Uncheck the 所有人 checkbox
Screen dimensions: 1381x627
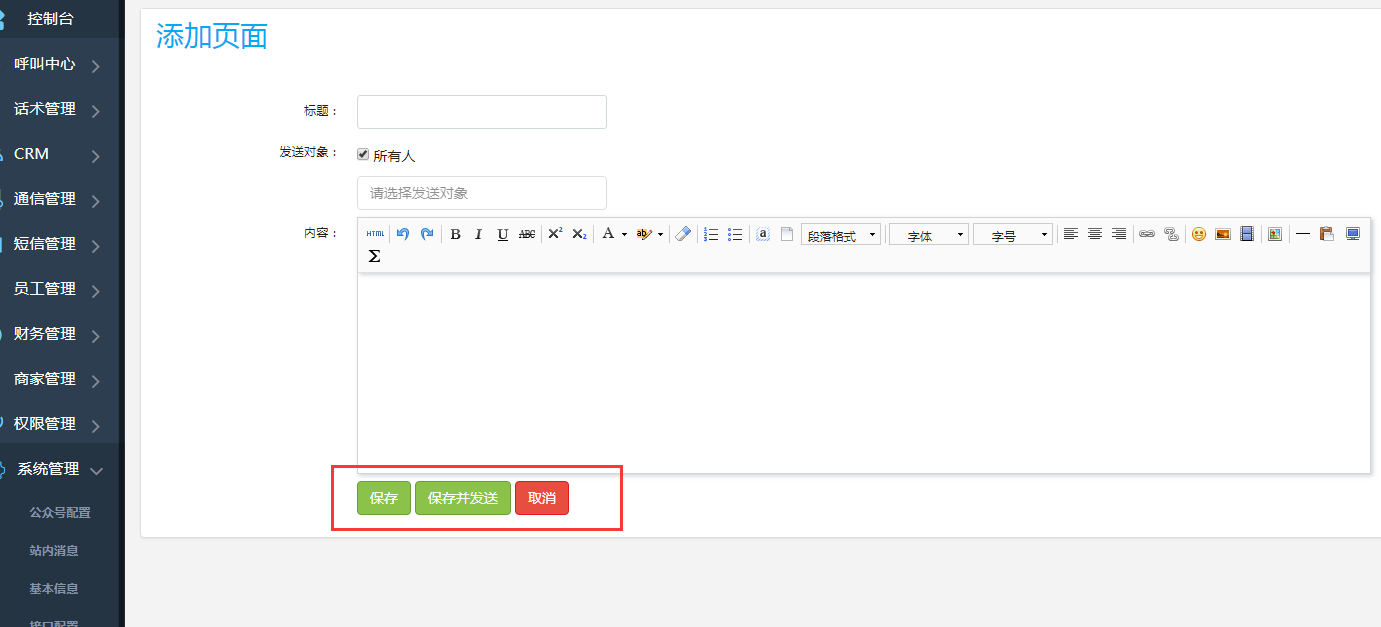point(363,154)
